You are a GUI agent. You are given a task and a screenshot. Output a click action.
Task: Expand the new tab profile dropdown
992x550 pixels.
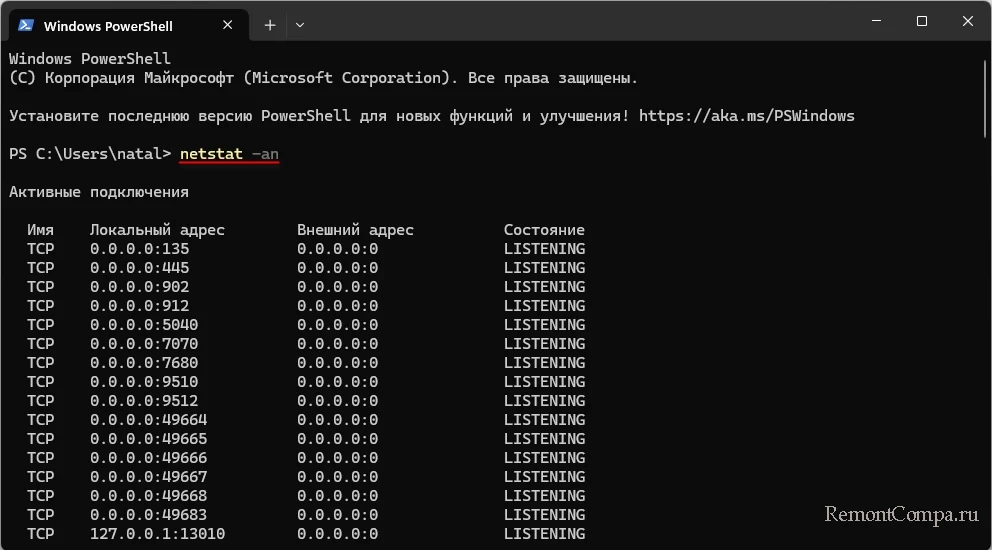[x=300, y=25]
